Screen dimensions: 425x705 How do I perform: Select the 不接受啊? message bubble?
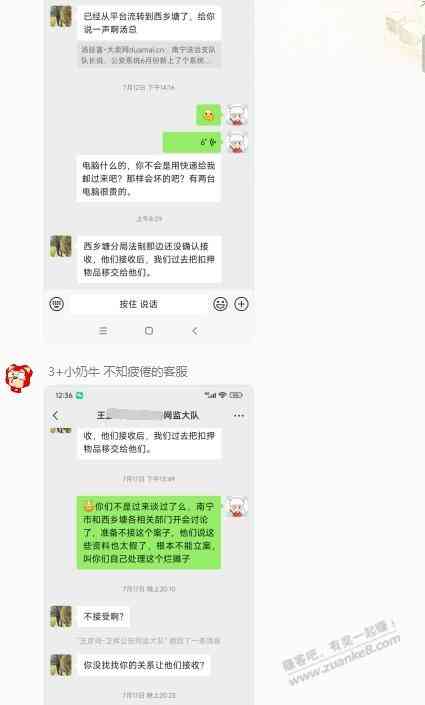(103, 616)
